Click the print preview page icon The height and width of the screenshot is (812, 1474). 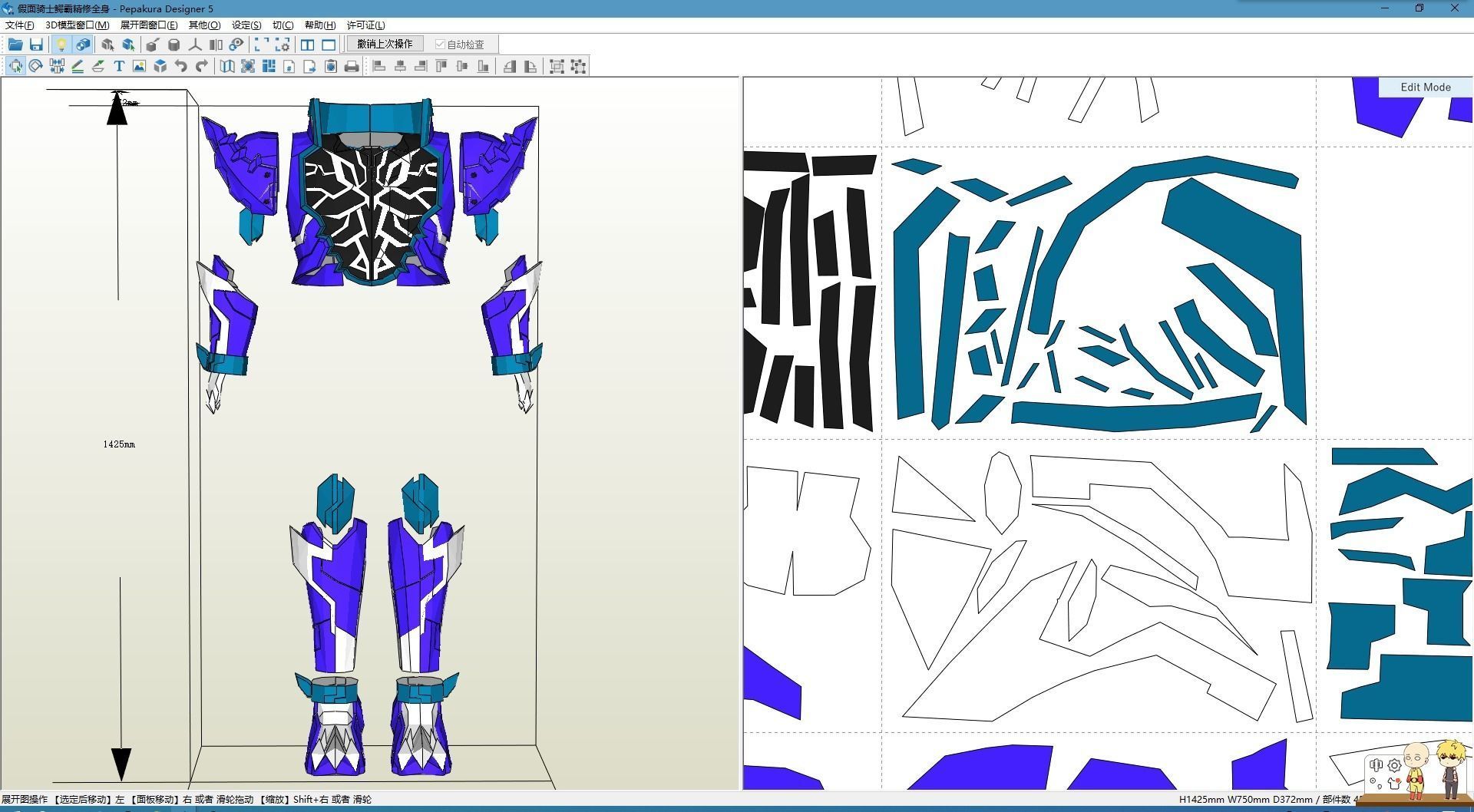coord(331,66)
